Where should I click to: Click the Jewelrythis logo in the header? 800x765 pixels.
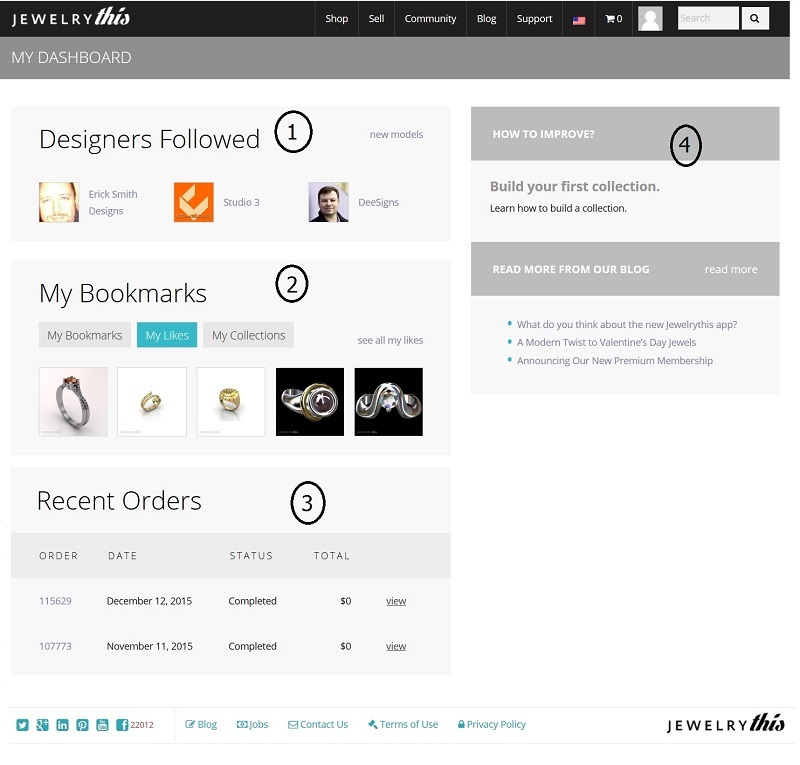[71, 17]
